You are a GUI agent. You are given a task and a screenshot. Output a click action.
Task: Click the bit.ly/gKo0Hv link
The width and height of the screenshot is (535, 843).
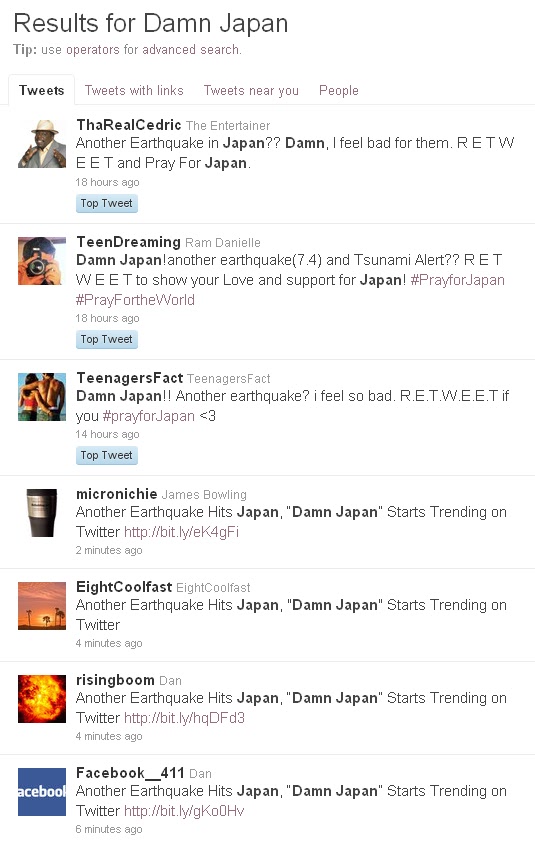tap(184, 811)
